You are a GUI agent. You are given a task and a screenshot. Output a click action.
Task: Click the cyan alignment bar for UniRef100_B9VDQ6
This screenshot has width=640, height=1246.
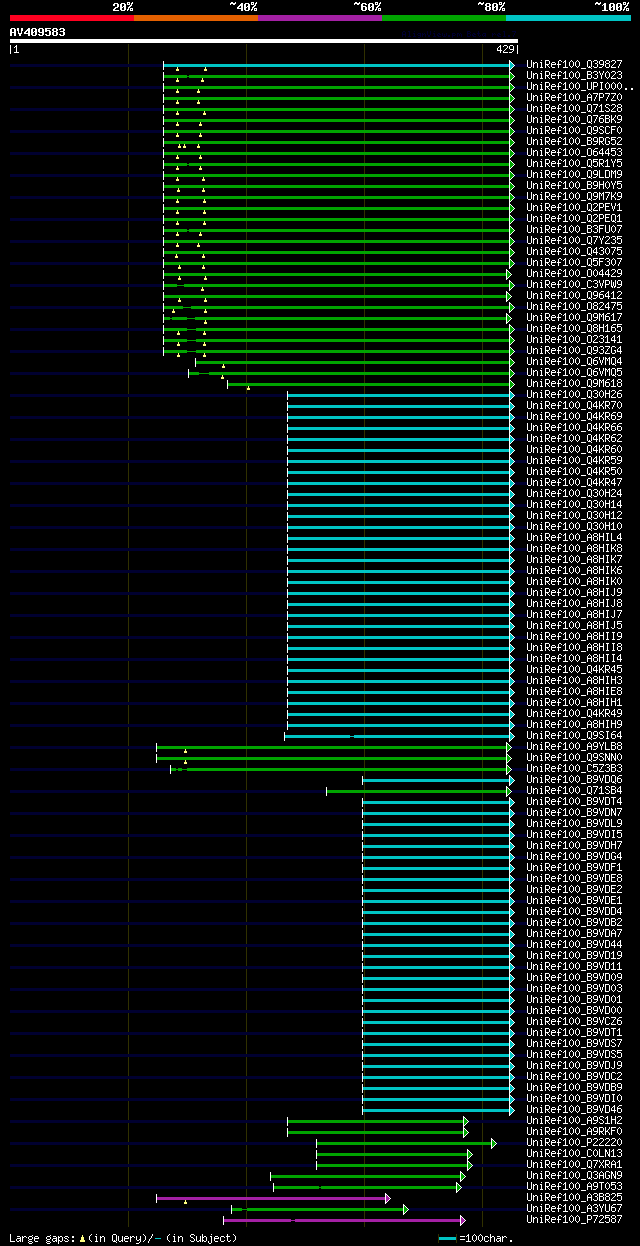click(x=438, y=780)
